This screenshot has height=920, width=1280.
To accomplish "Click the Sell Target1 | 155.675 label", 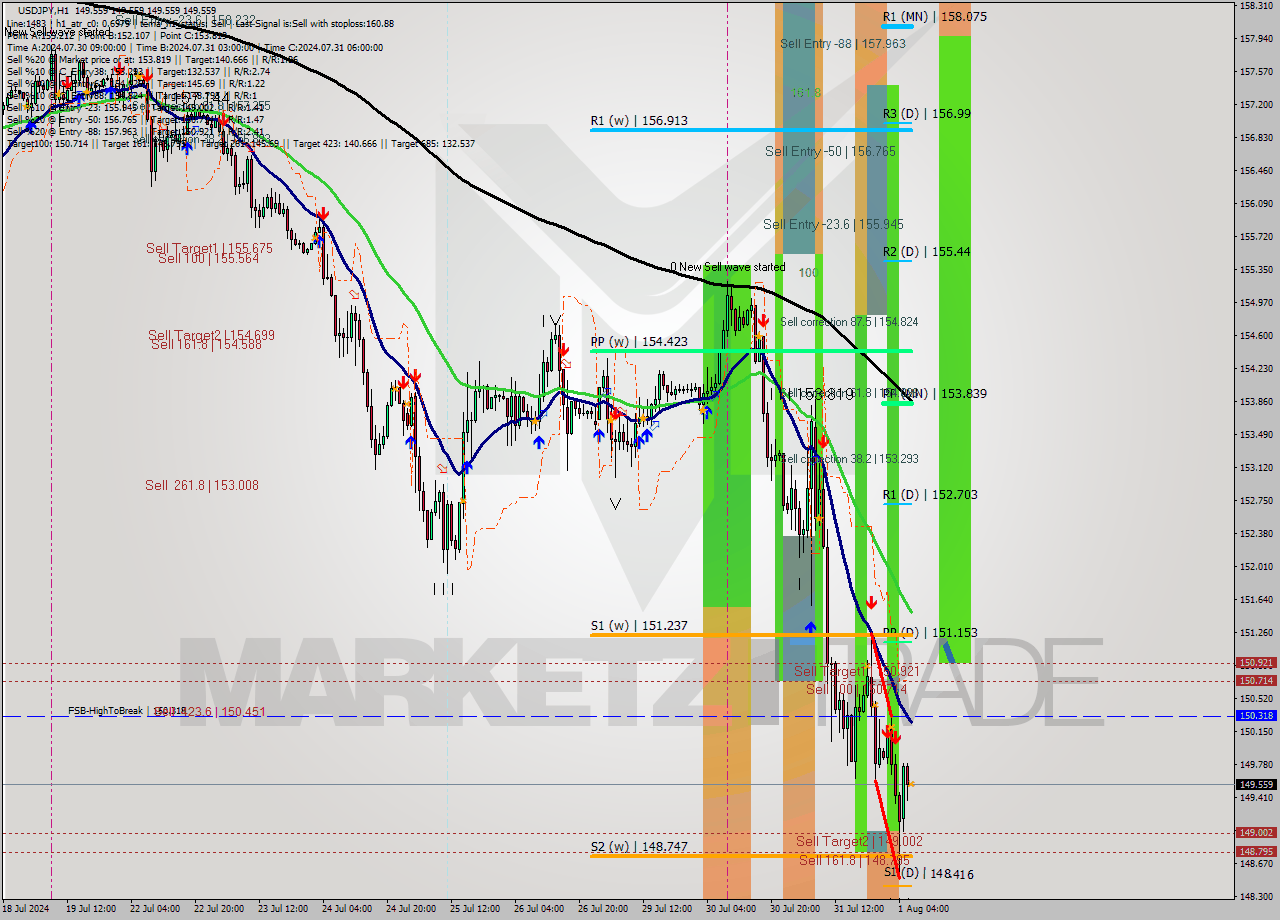I will click(x=210, y=248).
